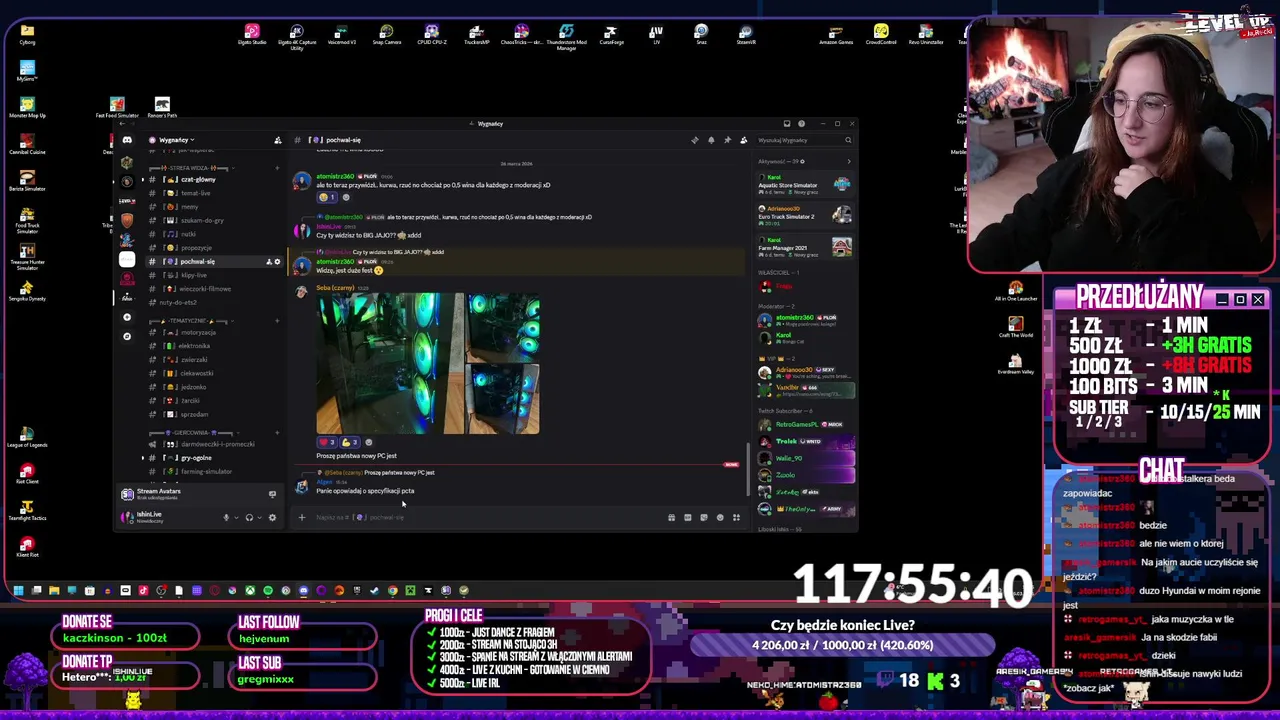
Task: Open the emoji picker icon
Action: pyautogui.click(x=720, y=518)
